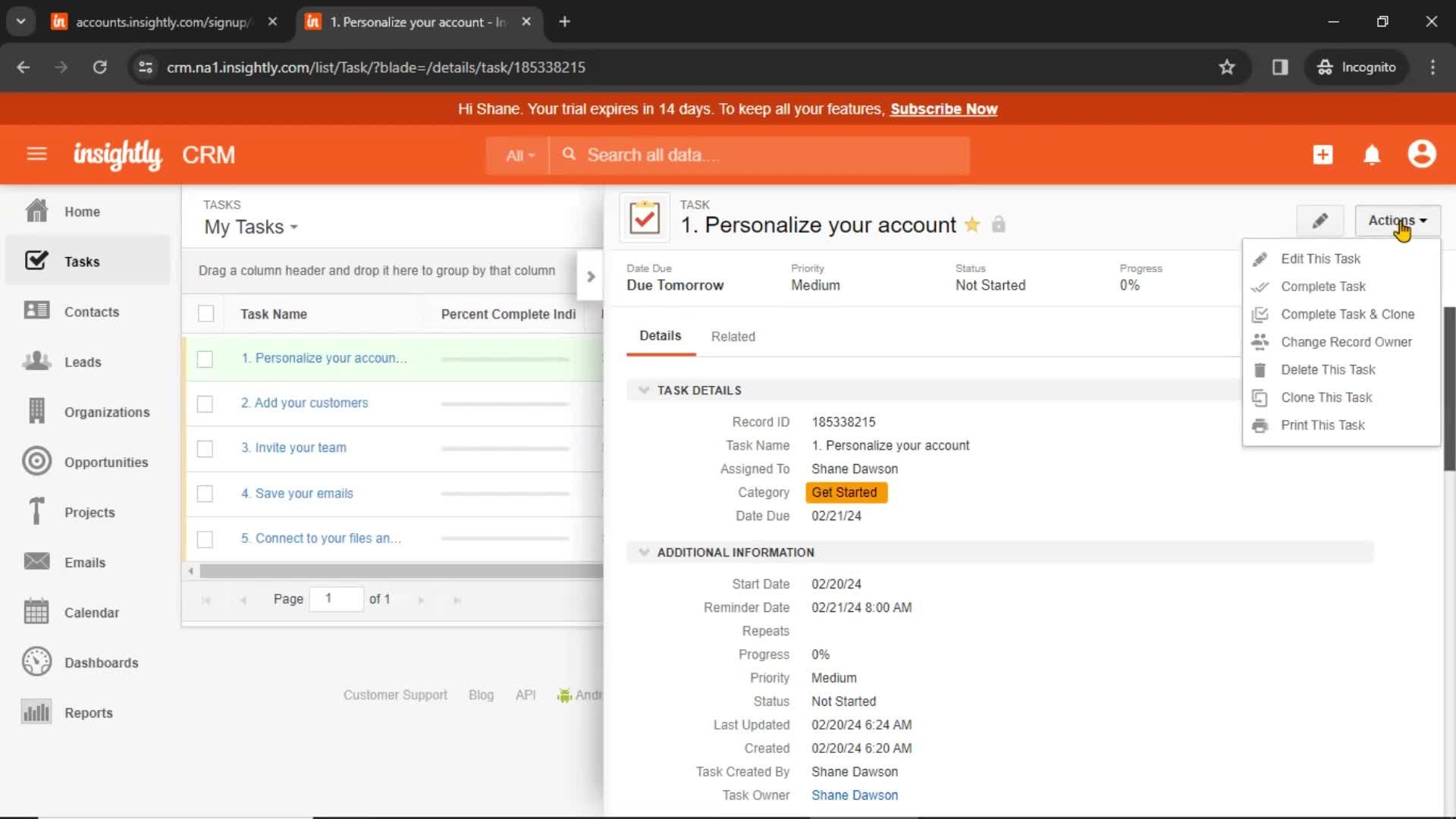Check the box for Connect to your files
The height and width of the screenshot is (819, 1456).
[205, 538]
